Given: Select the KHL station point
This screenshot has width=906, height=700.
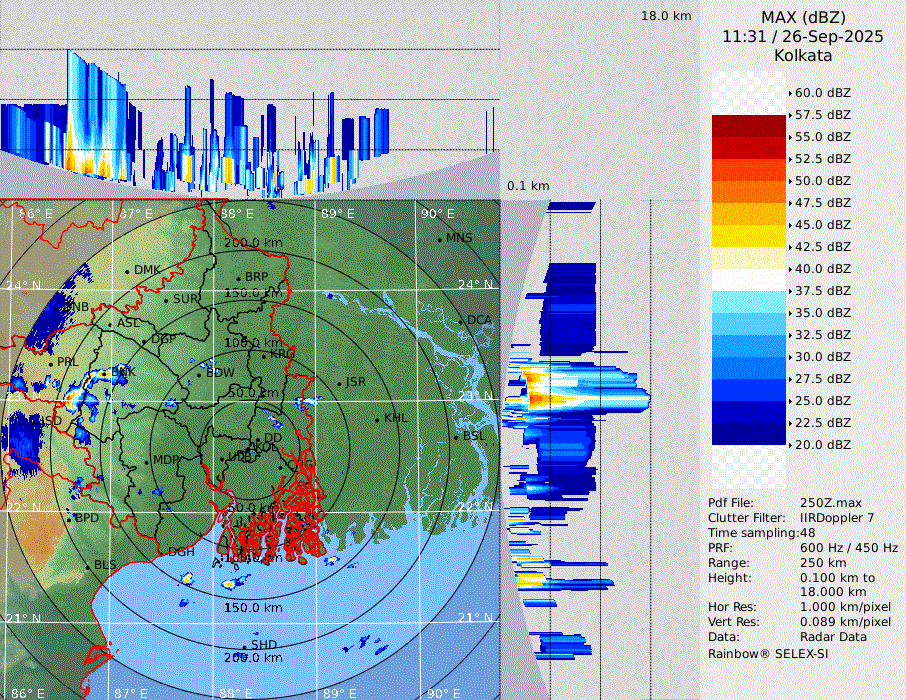Looking at the screenshot, I should 377,420.
